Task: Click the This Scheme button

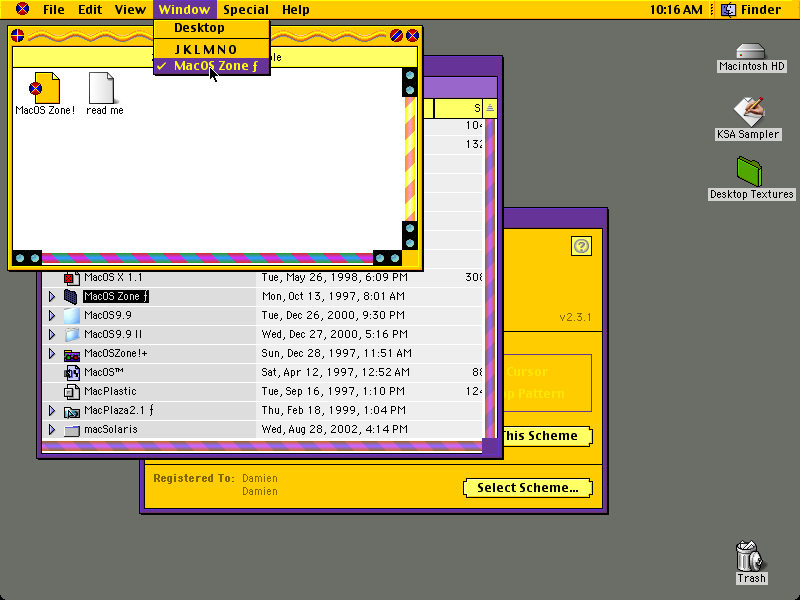Action: [x=547, y=436]
